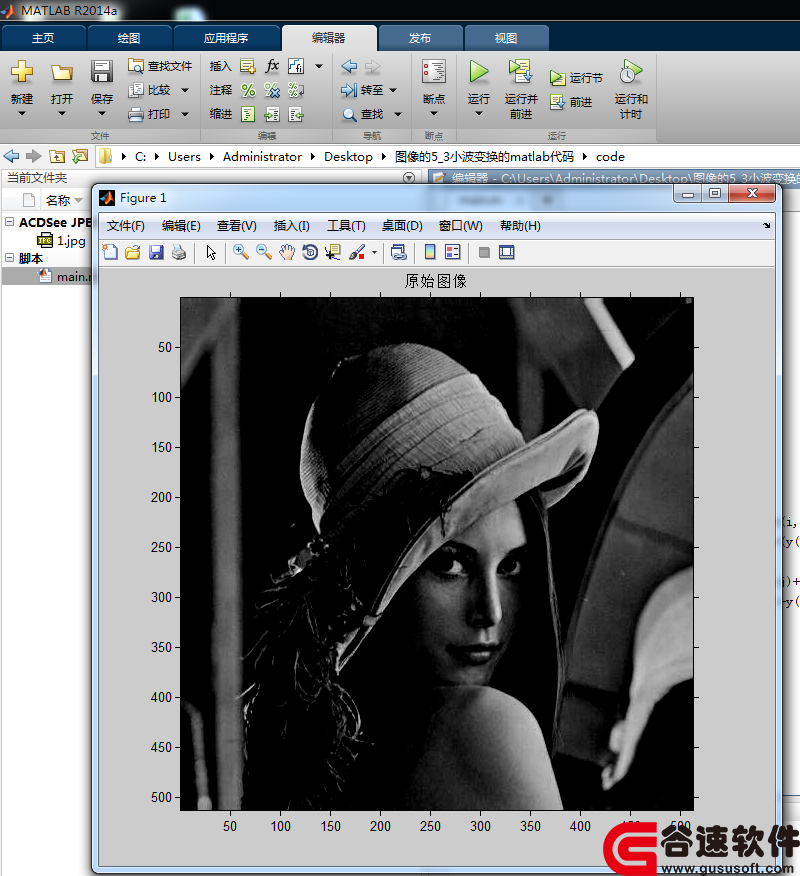The height and width of the screenshot is (876, 800).
Task: Click the smart indent icon next to 缩进
Action: (248, 114)
